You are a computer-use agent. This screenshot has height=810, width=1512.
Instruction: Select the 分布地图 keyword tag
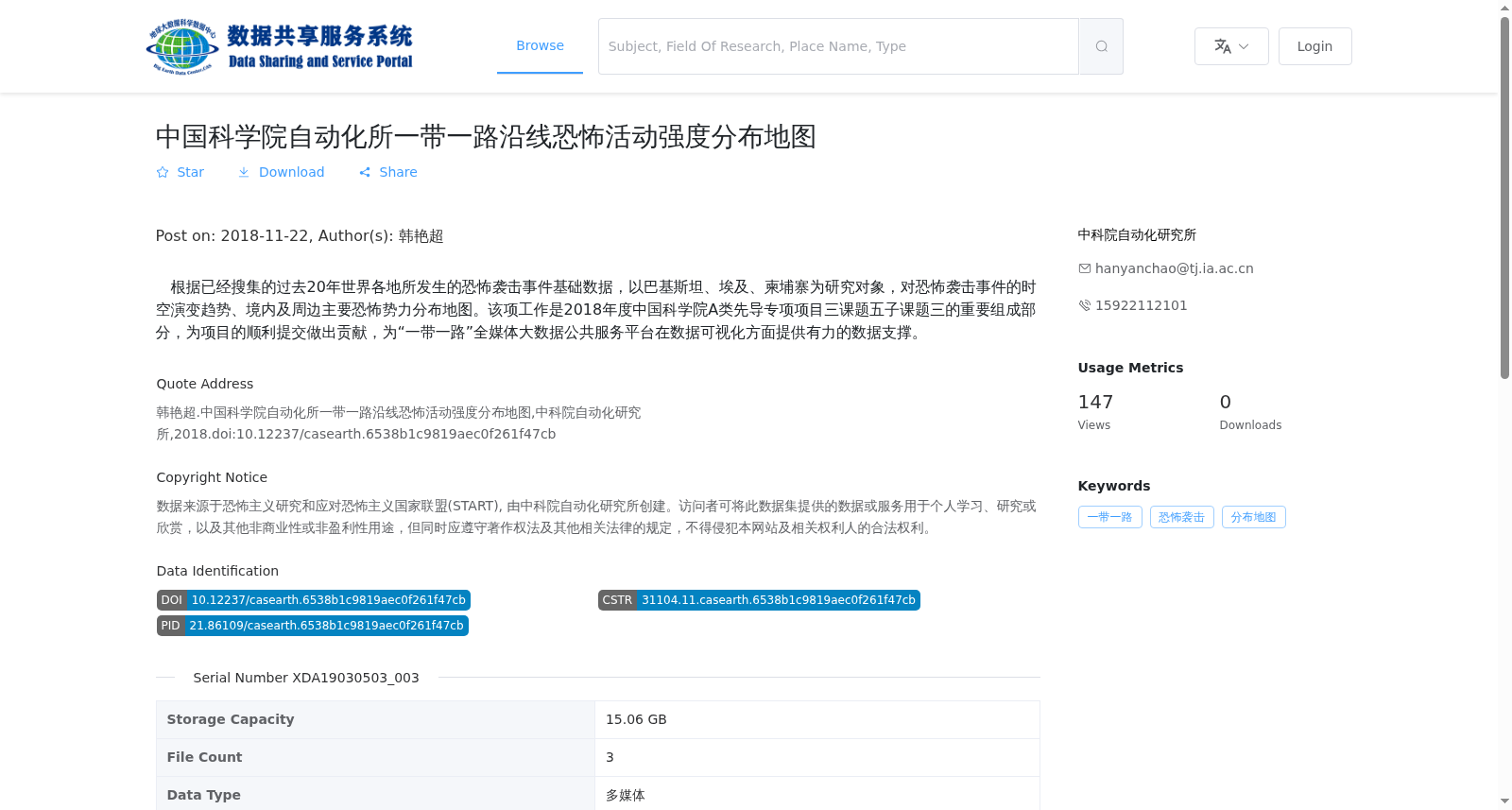(x=1253, y=517)
